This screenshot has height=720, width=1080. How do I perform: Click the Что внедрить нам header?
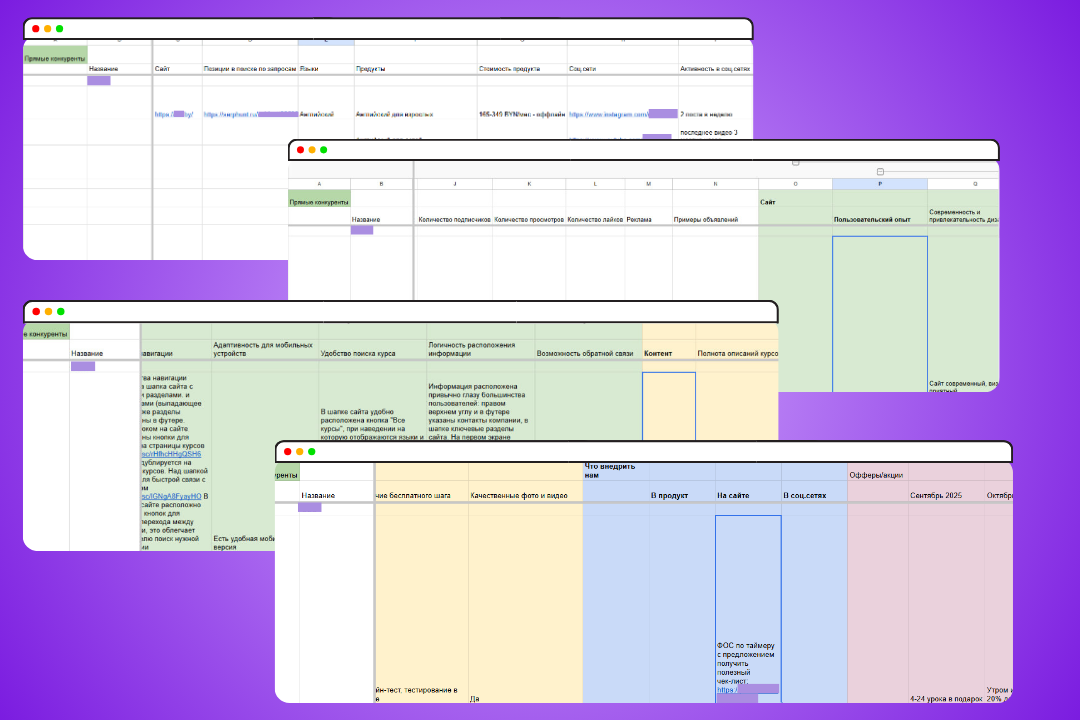coord(610,471)
